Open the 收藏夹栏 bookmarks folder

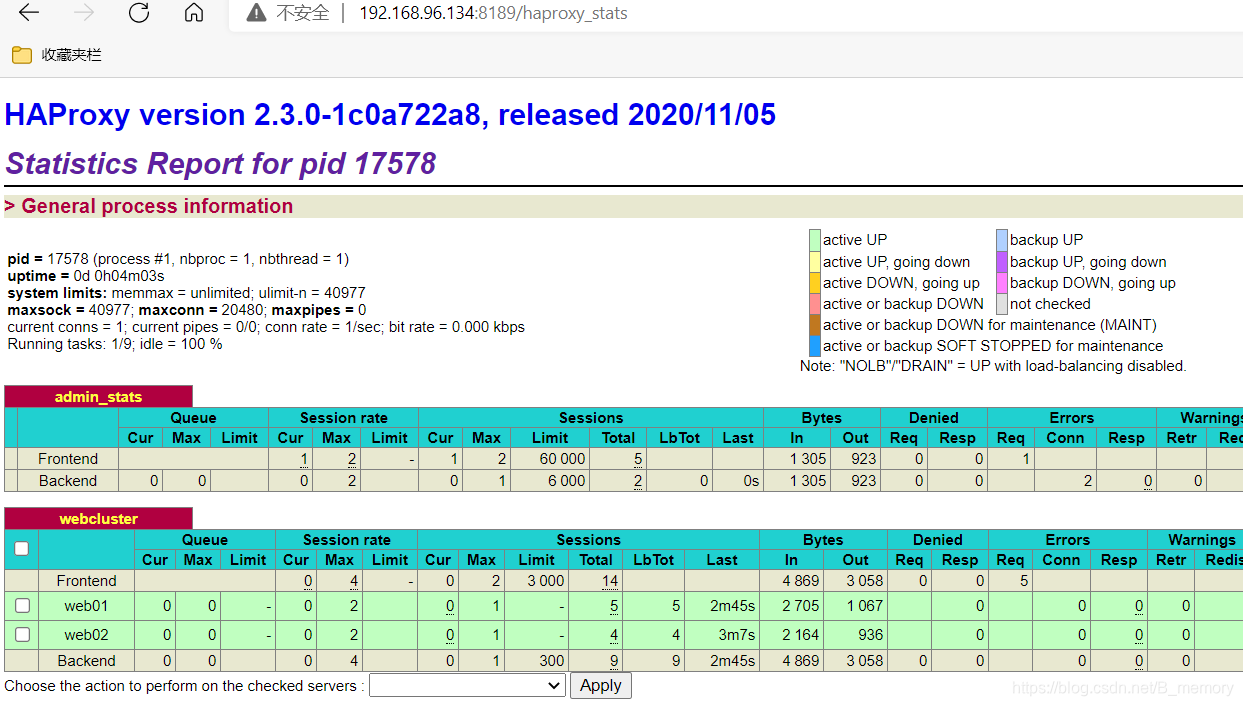[57, 55]
